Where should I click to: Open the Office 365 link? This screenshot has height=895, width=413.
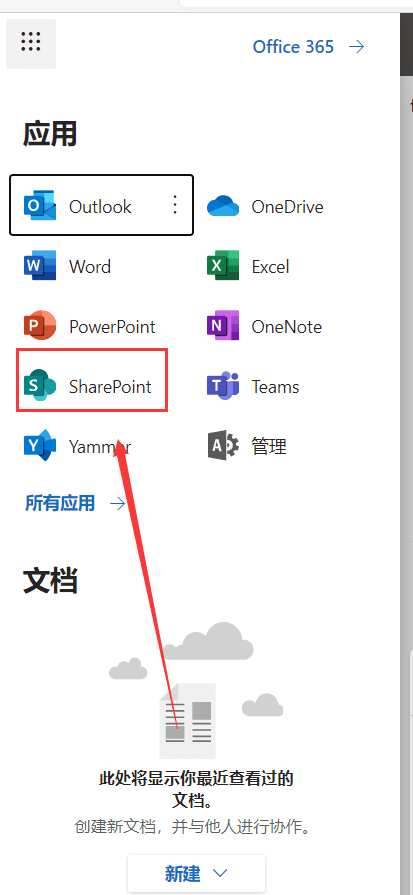(x=293, y=47)
